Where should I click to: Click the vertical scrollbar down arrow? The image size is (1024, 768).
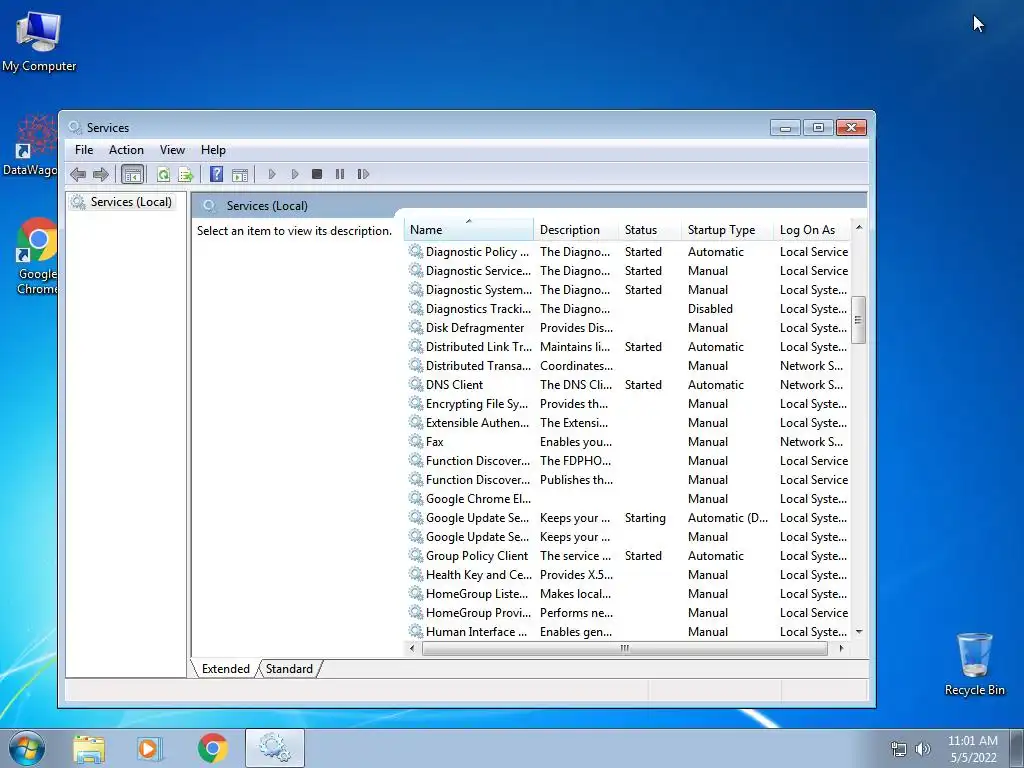click(x=859, y=632)
